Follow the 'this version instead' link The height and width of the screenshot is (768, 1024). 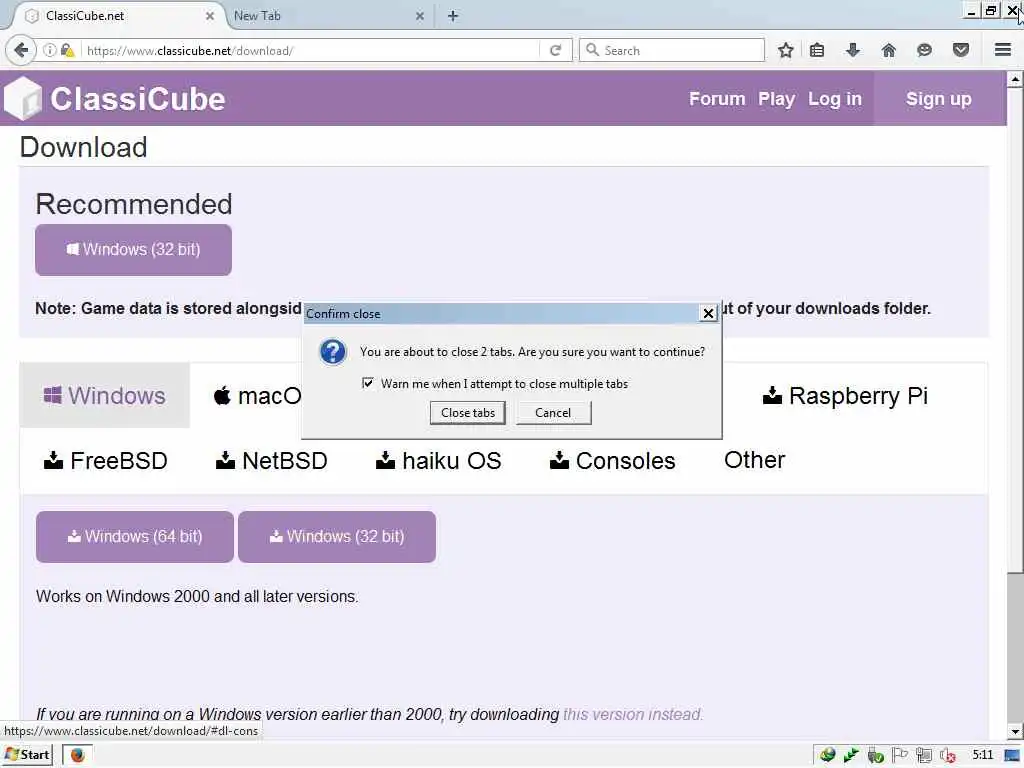633,714
